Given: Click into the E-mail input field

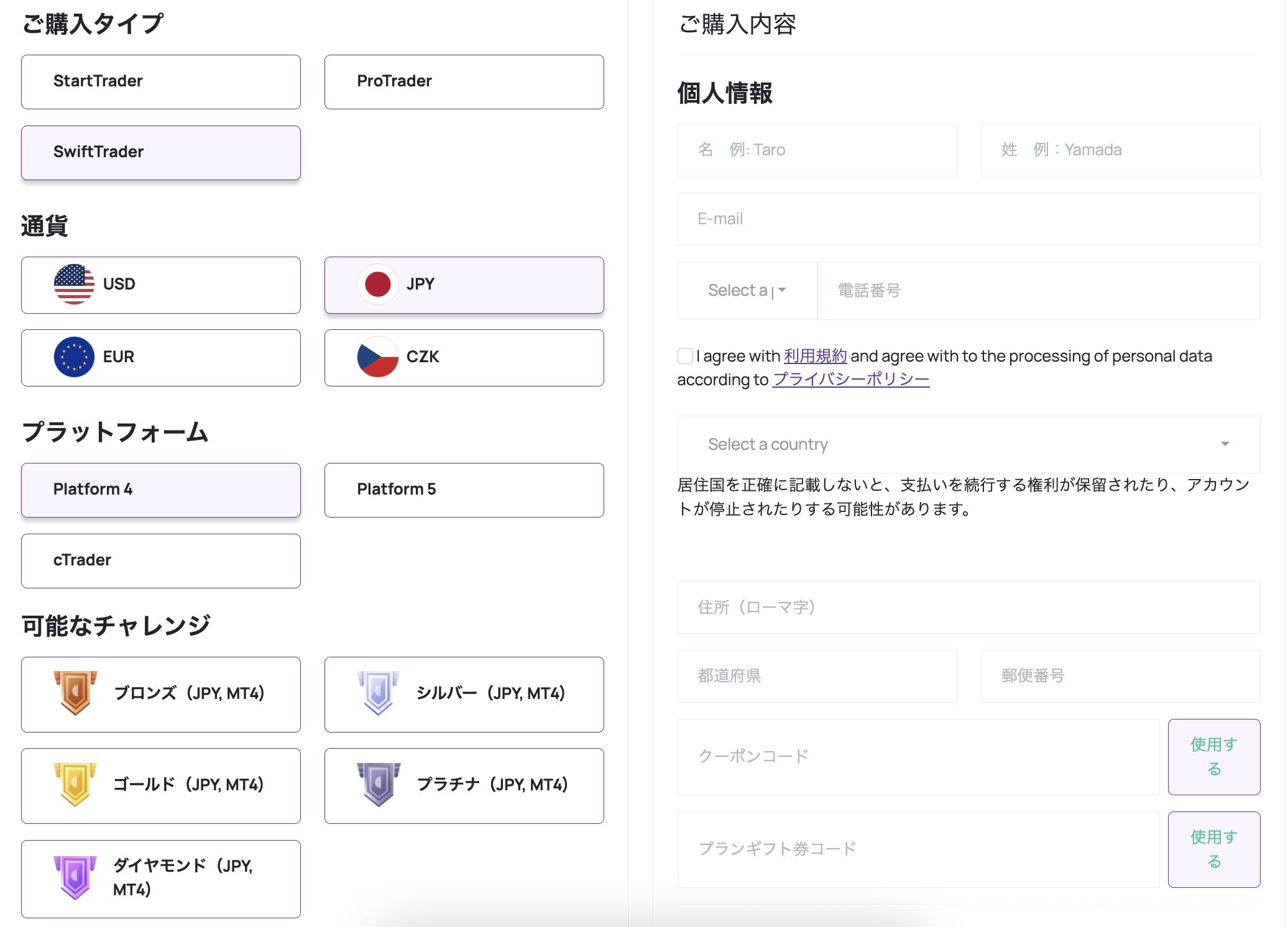Looking at the screenshot, I should 968,219.
